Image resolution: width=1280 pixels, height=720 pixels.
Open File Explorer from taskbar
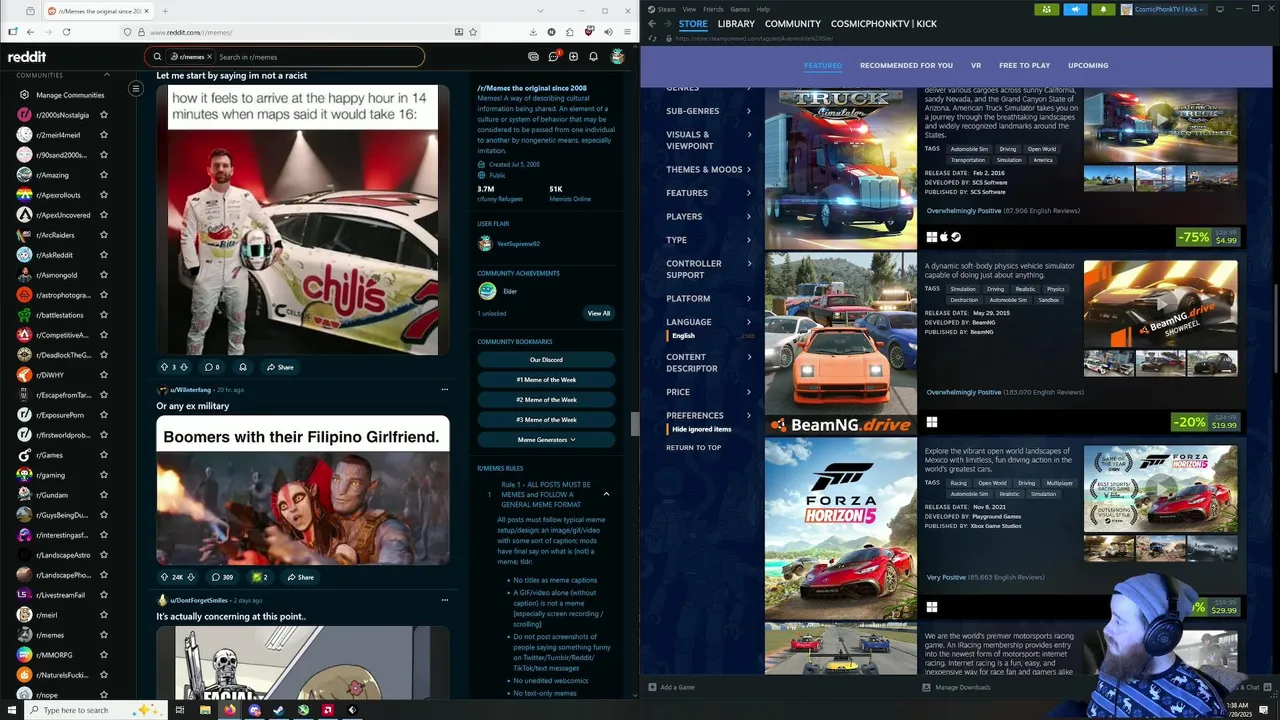(x=205, y=710)
